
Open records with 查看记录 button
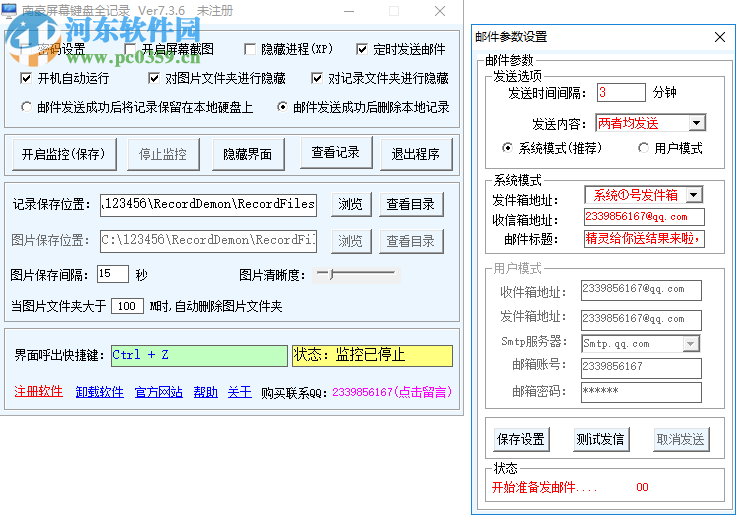tap(336, 152)
